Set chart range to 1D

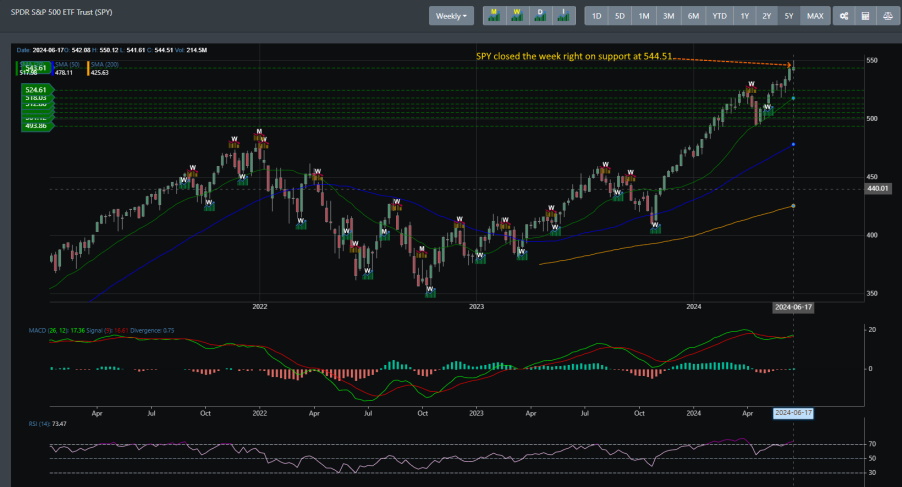597,16
